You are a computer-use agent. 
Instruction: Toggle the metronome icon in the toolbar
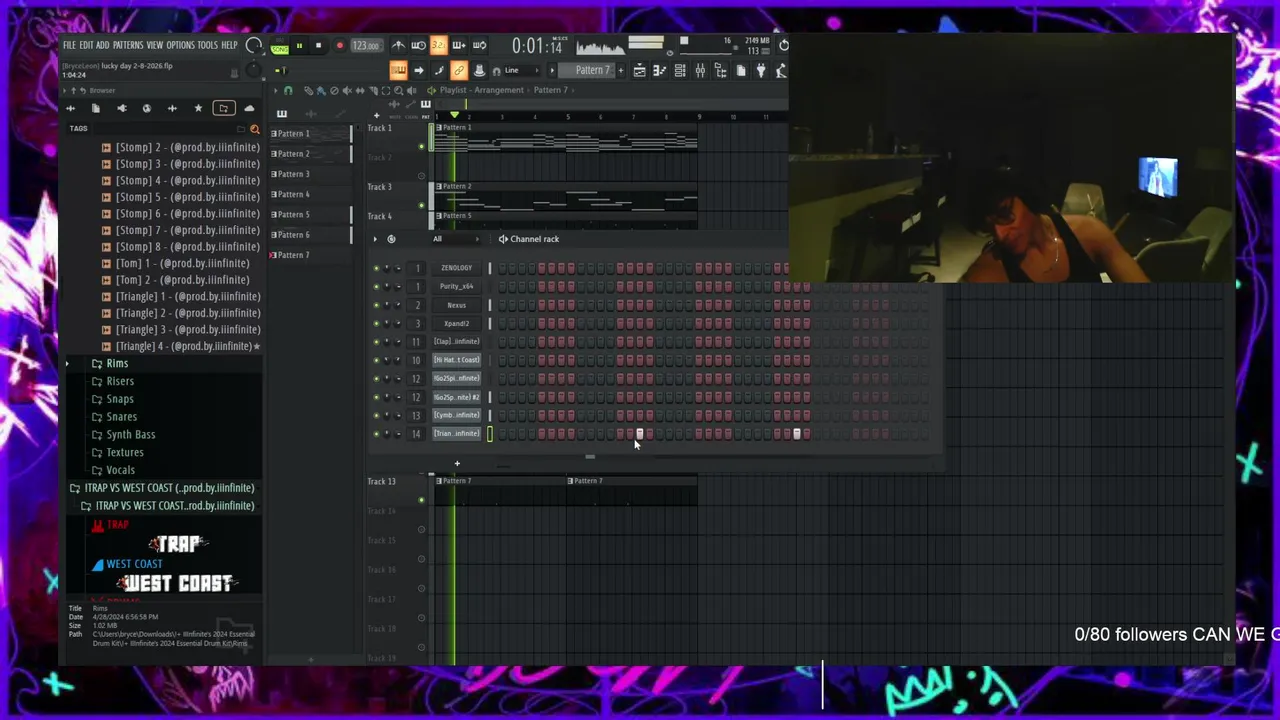click(x=398, y=45)
